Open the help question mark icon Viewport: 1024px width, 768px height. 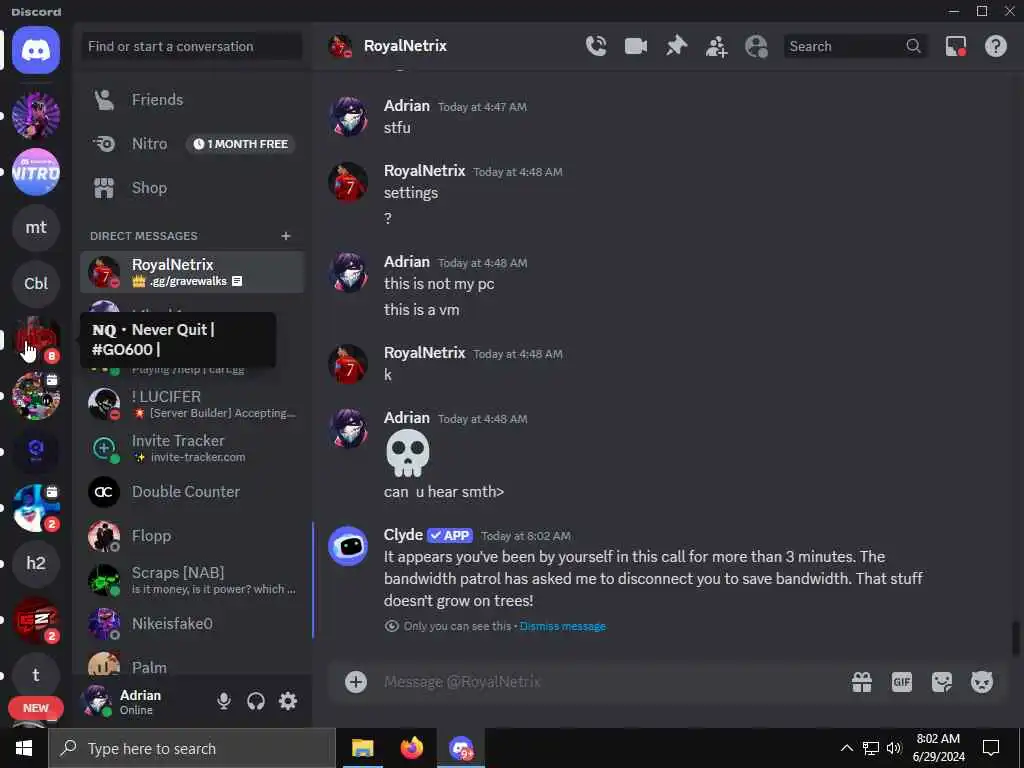tap(995, 46)
